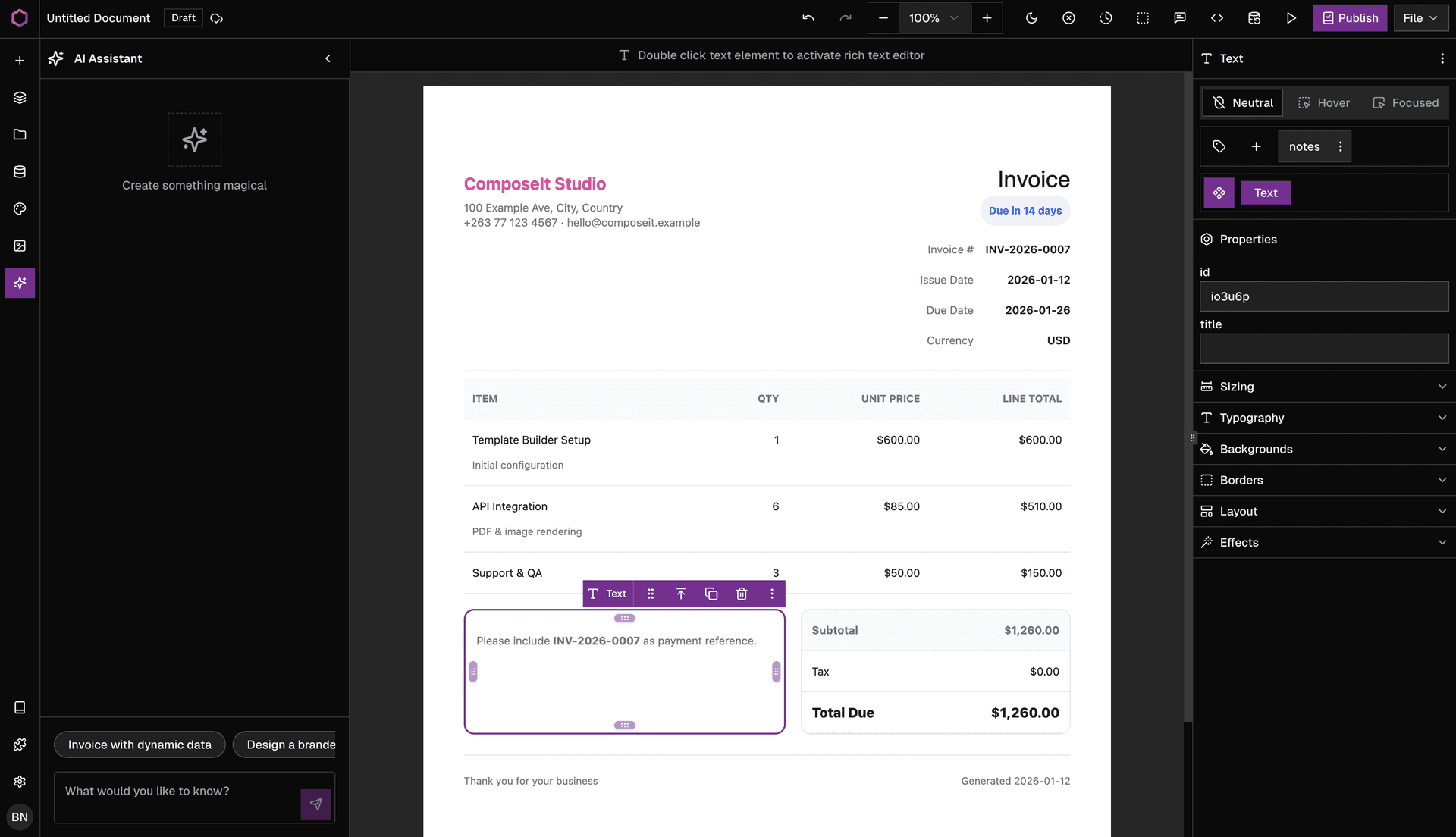Open the code view using the toolbar icon
This screenshot has width=1456, height=837.
(x=1216, y=17)
